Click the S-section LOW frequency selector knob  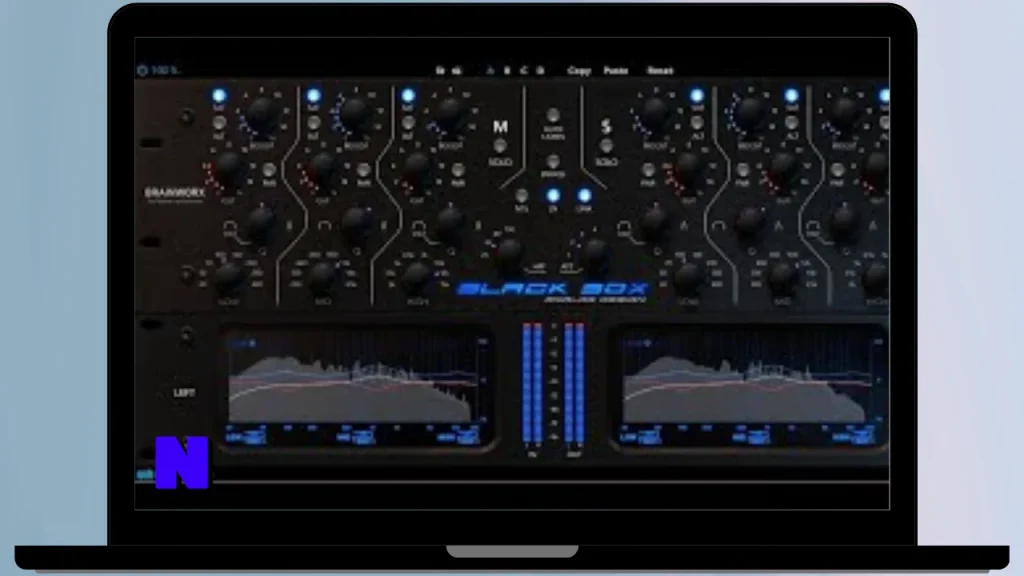(x=688, y=277)
